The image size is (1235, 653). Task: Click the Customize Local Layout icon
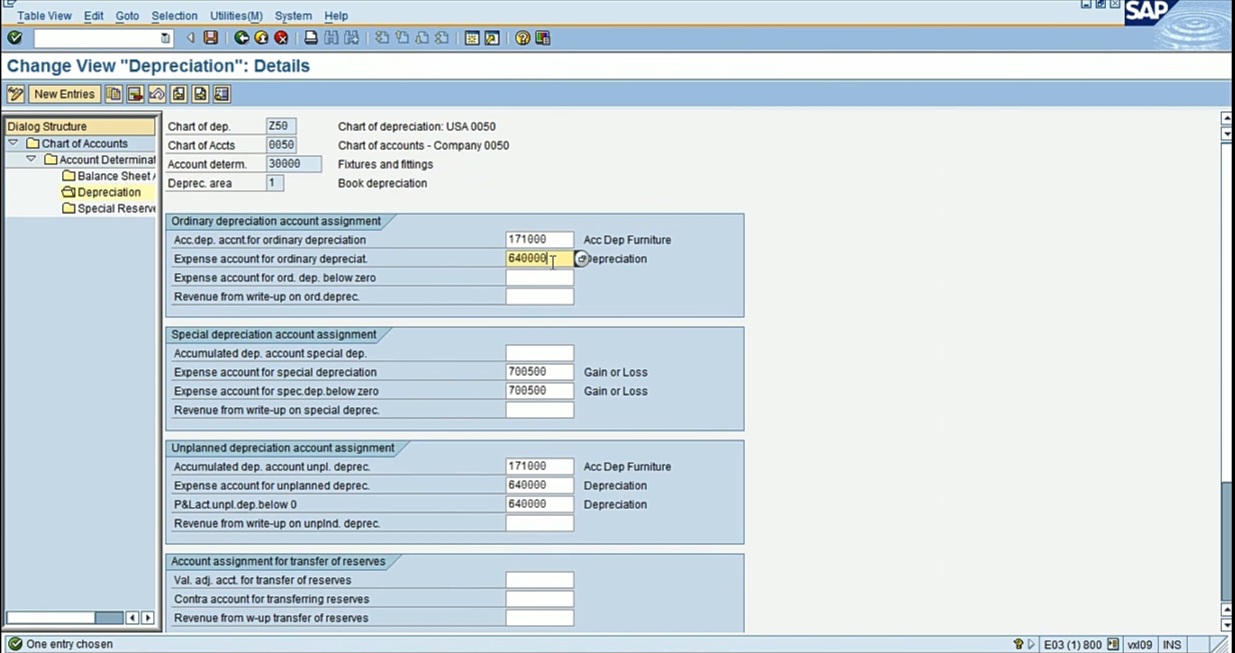click(542, 38)
